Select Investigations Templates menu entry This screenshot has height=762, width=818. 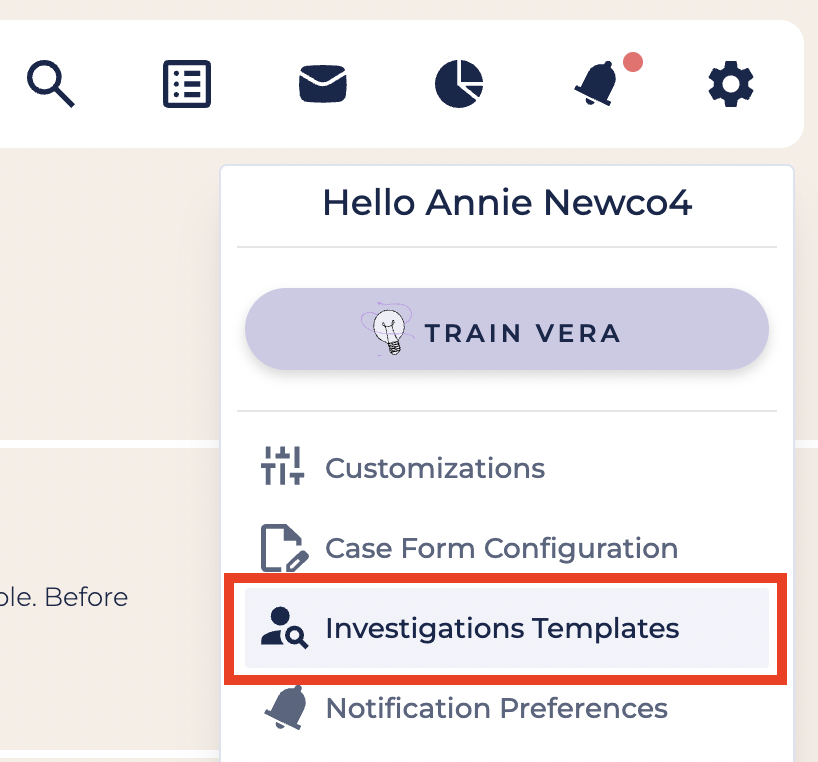(507, 628)
